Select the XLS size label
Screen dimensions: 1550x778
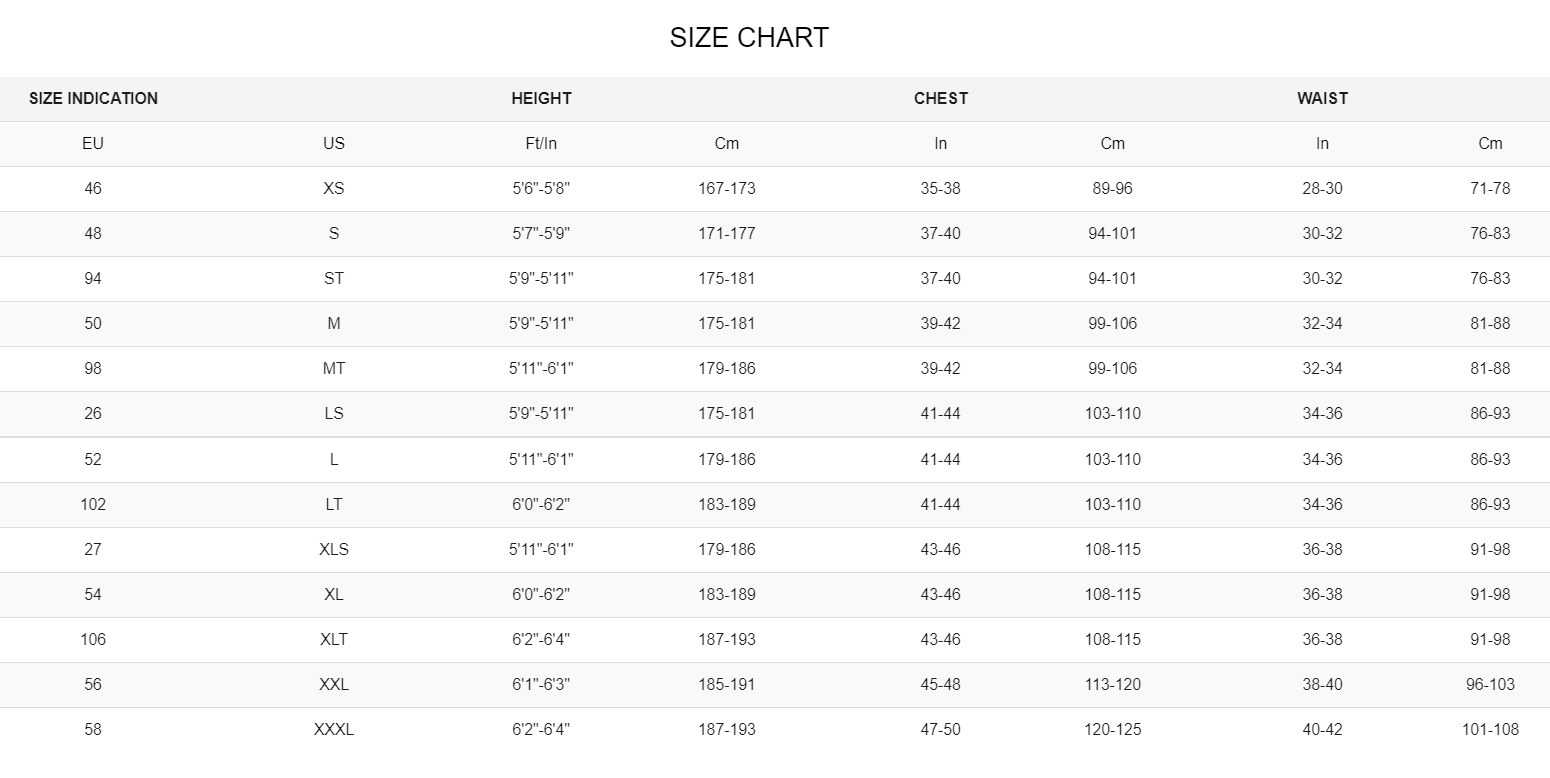pos(334,549)
